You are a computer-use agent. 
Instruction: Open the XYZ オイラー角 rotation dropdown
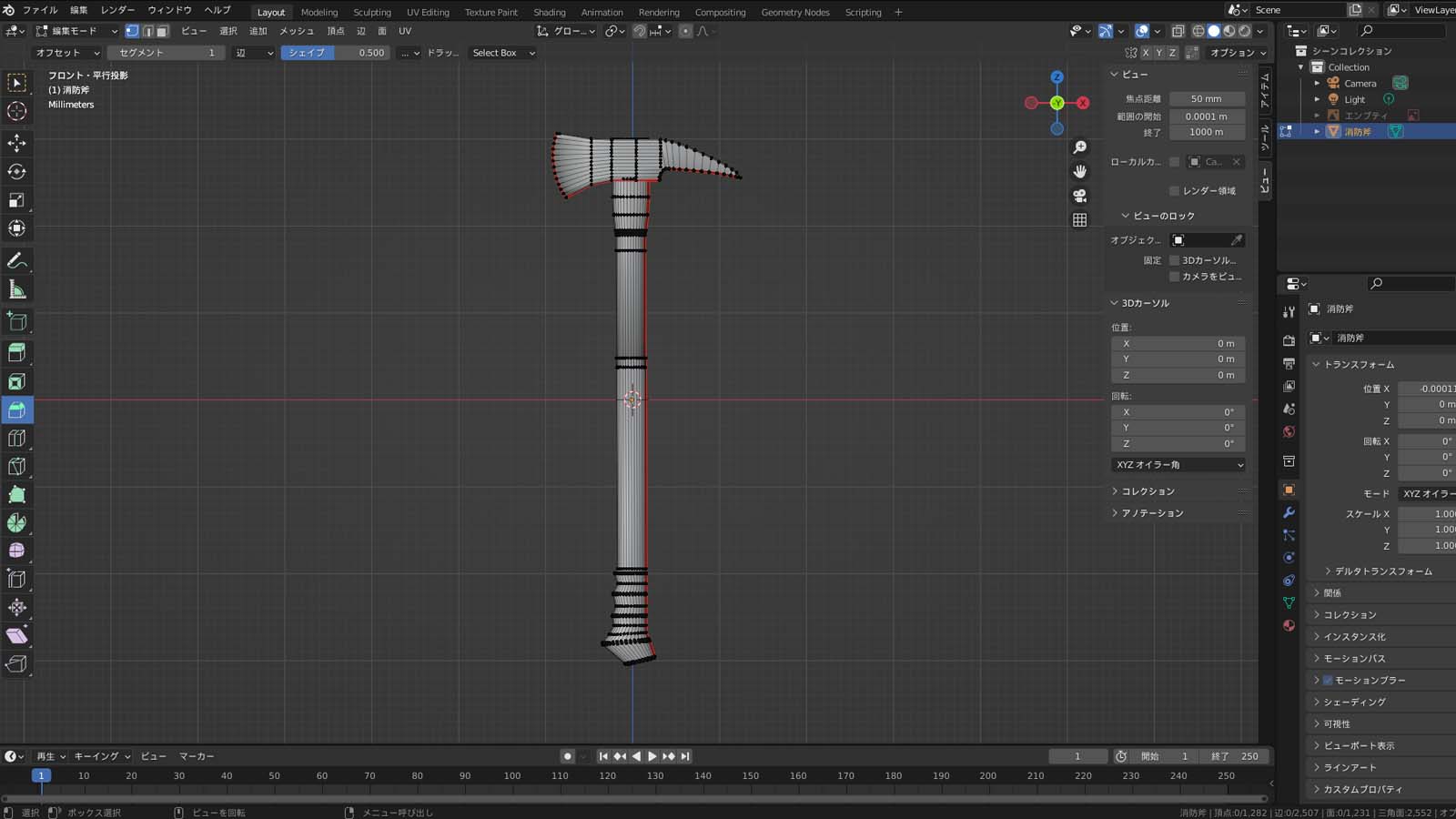(1178, 465)
